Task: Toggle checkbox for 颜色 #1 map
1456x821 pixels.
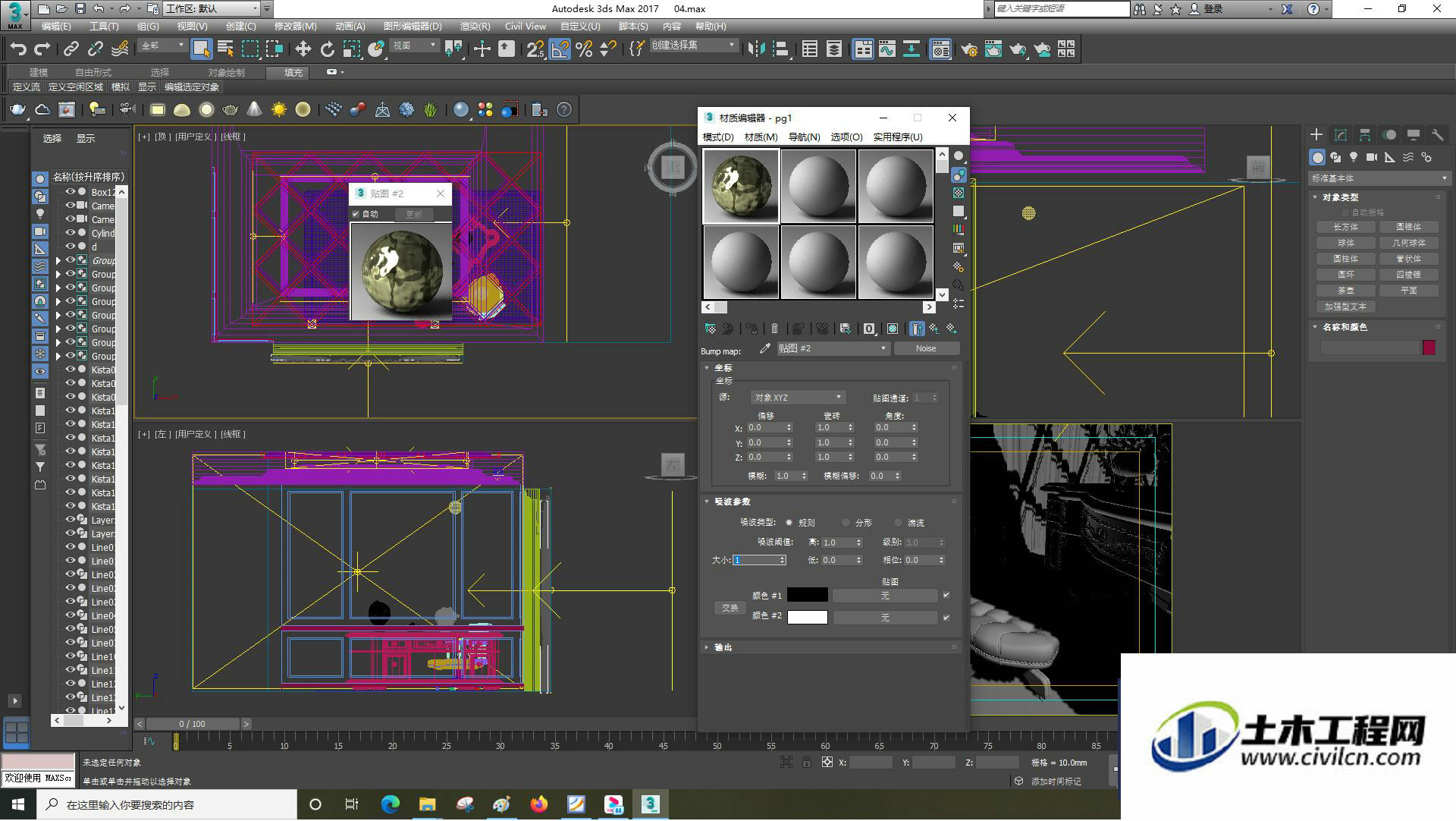Action: [946, 596]
